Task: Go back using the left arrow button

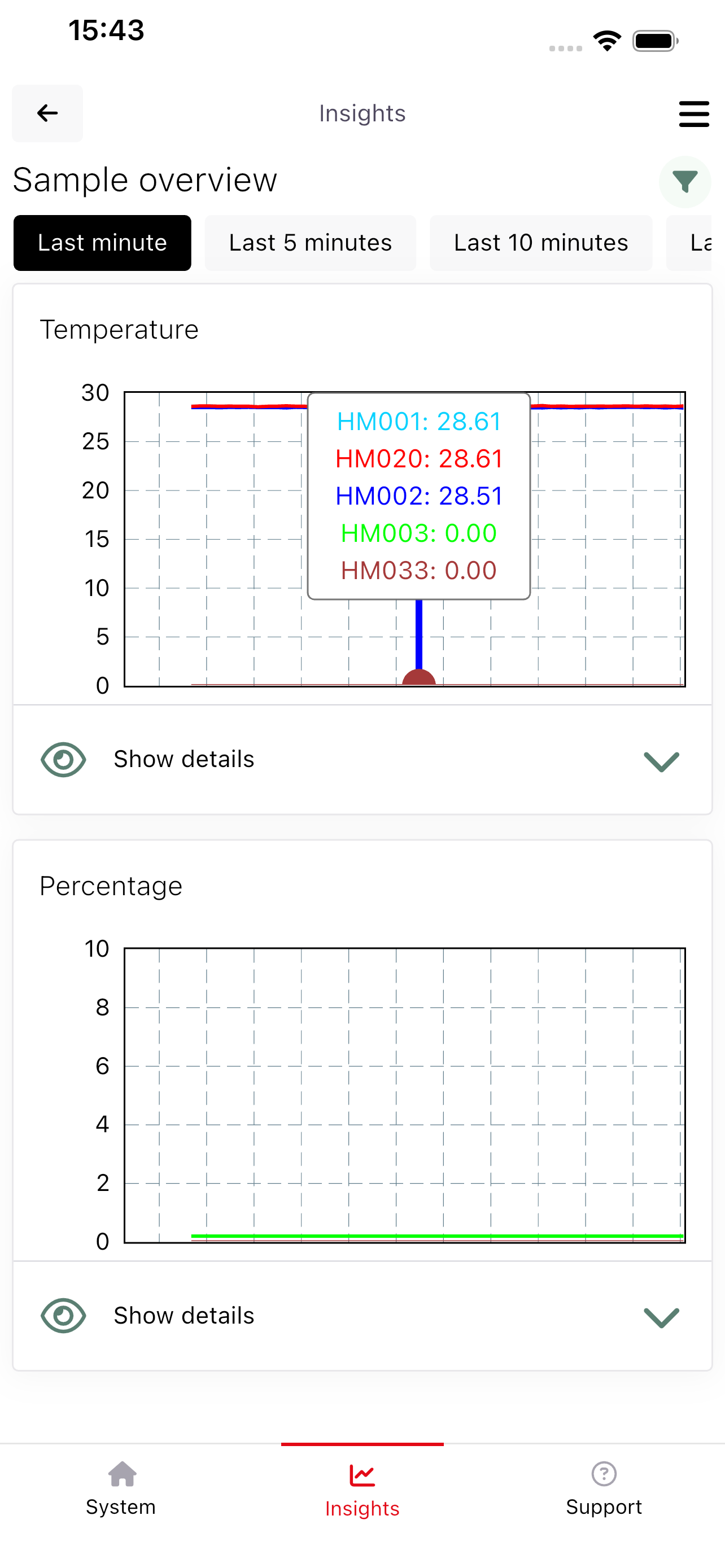Action: click(47, 113)
